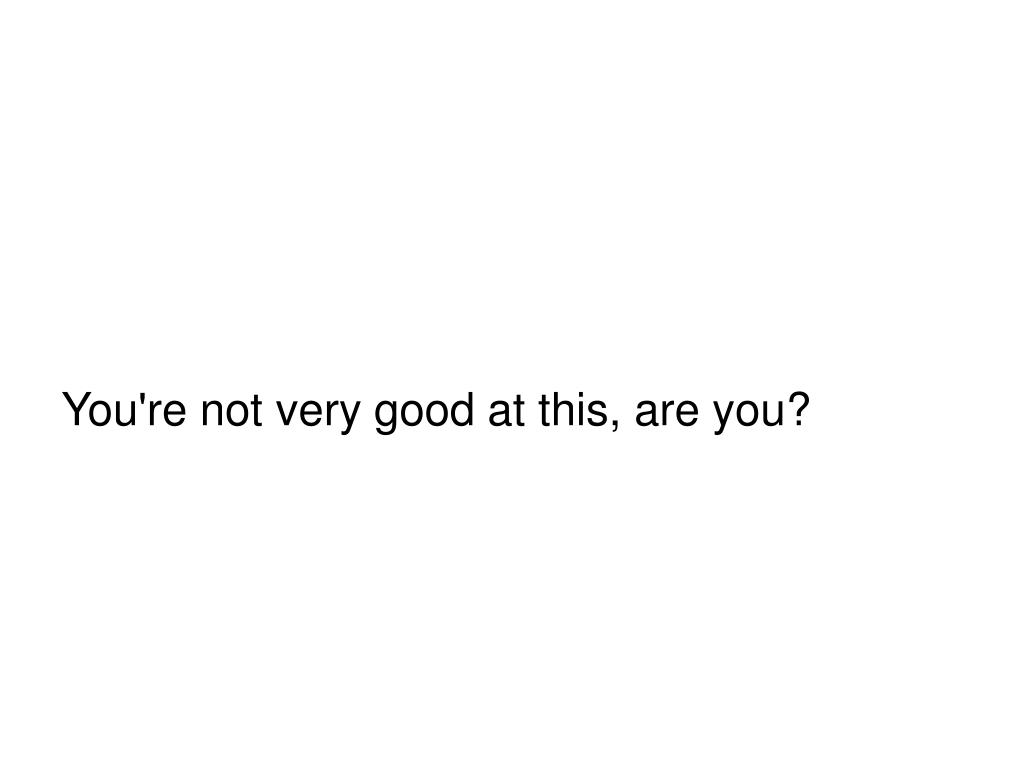This screenshot has width=1024, height=768.
Task: Click the apostrophe in "You're"
Action: [143, 398]
